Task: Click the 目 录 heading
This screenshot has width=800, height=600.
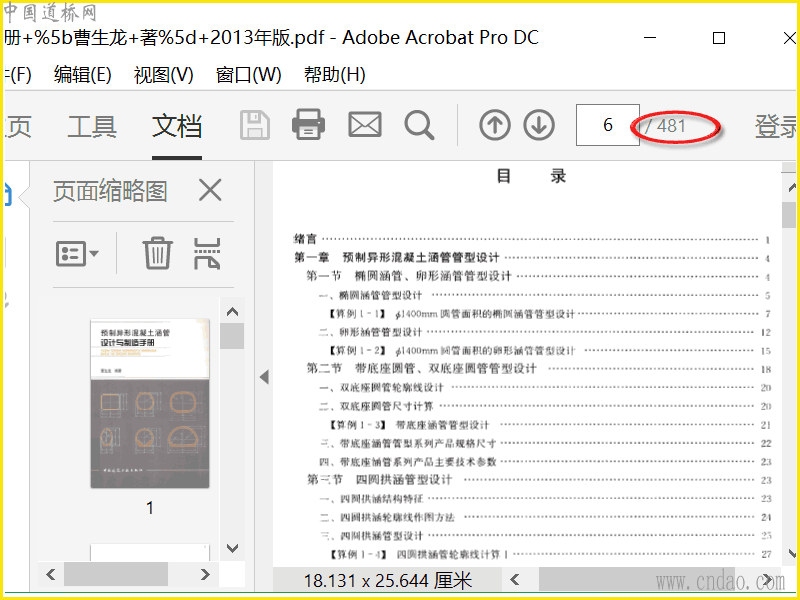Action: pos(531,176)
